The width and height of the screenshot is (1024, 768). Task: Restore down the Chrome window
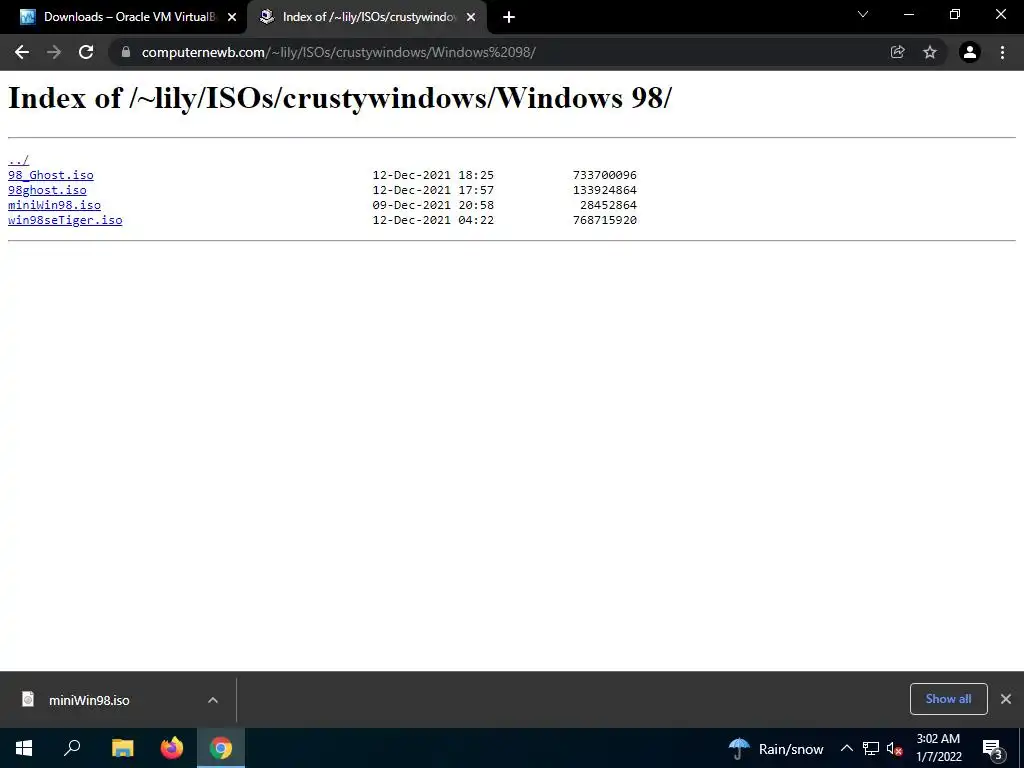[955, 14]
